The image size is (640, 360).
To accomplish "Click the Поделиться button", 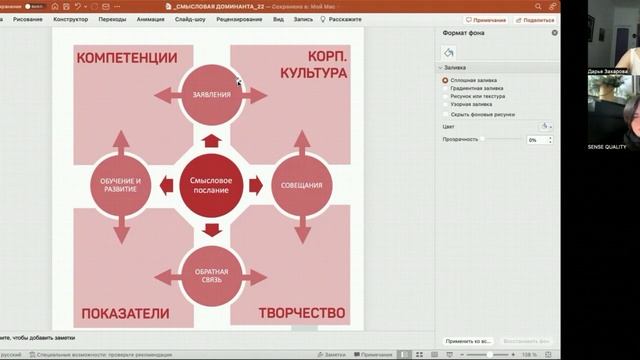I will point(535,20).
